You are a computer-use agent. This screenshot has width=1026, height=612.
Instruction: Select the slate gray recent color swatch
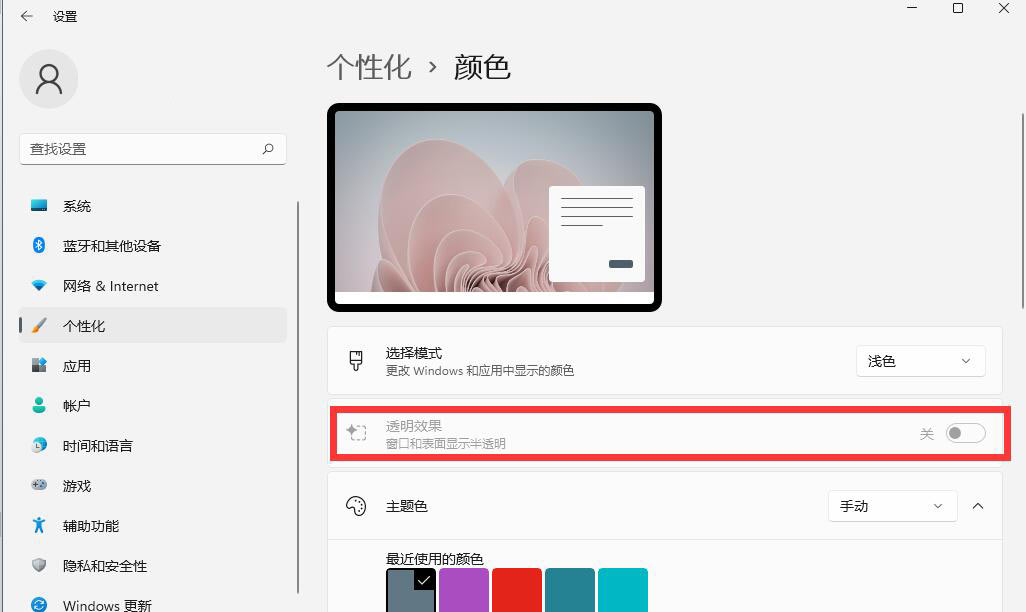tap(411, 590)
